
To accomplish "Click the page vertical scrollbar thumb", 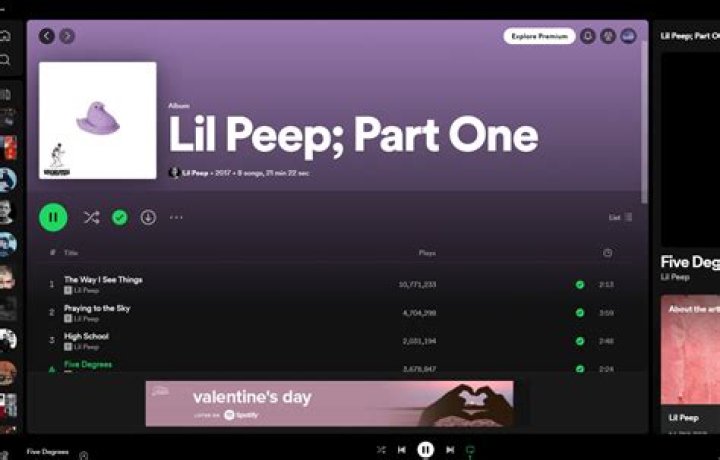I will click(x=644, y=122).
